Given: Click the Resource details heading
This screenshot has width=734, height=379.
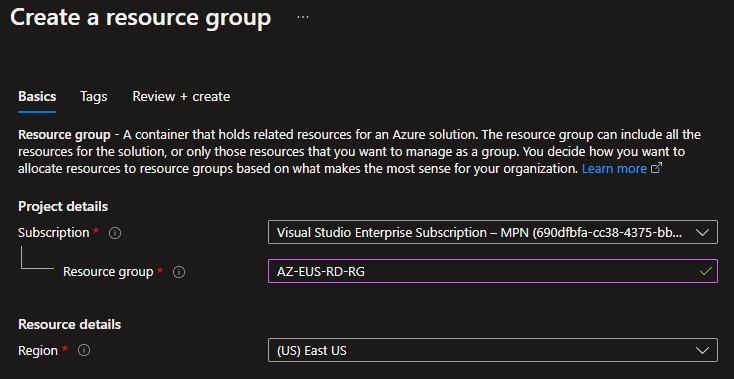Looking at the screenshot, I should (x=69, y=324).
